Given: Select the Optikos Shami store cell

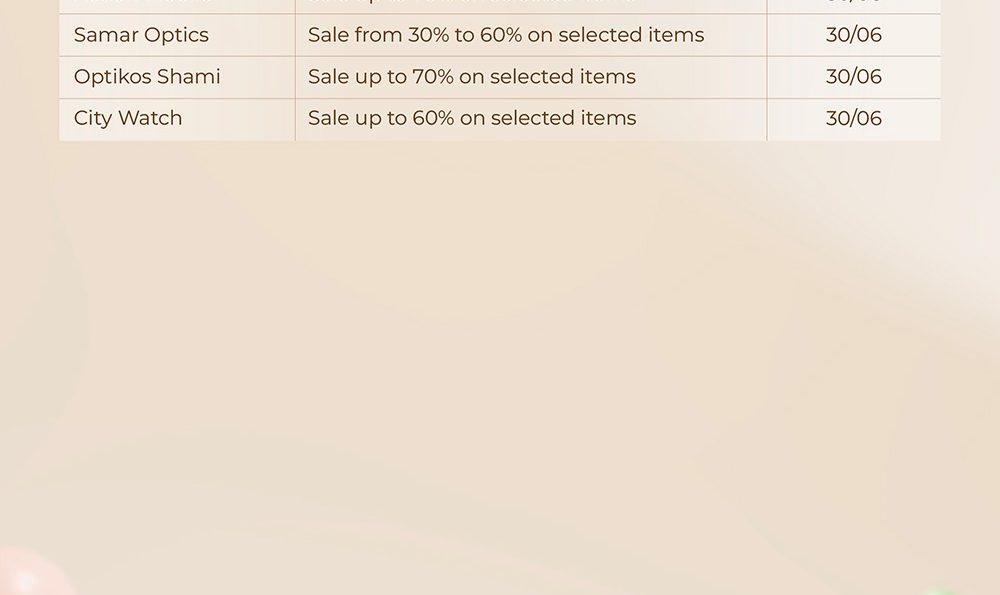Looking at the screenshot, I should point(177,77).
